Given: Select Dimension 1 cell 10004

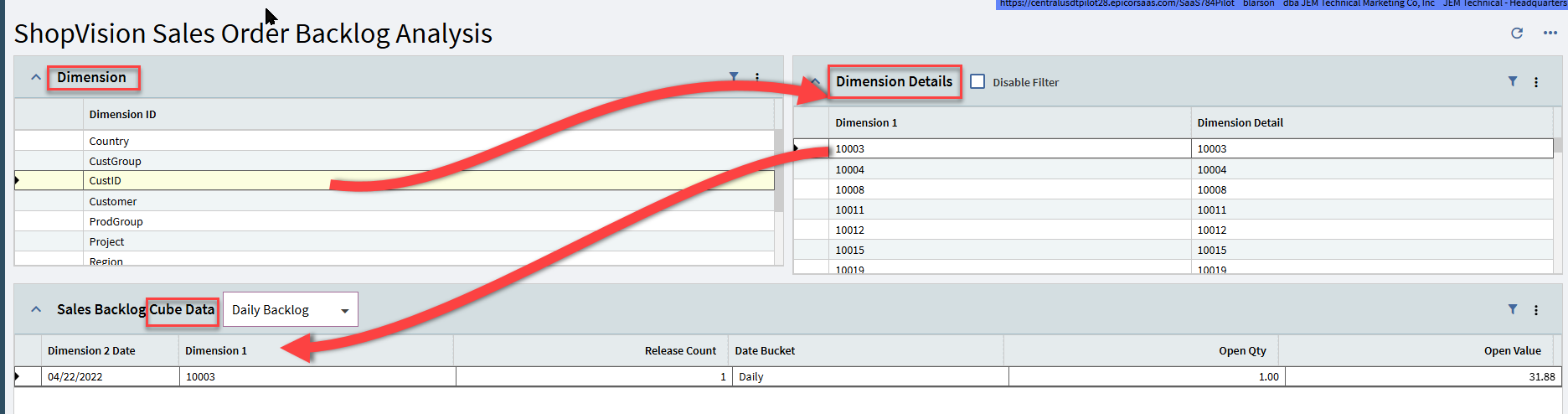Looking at the screenshot, I should (1009, 169).
